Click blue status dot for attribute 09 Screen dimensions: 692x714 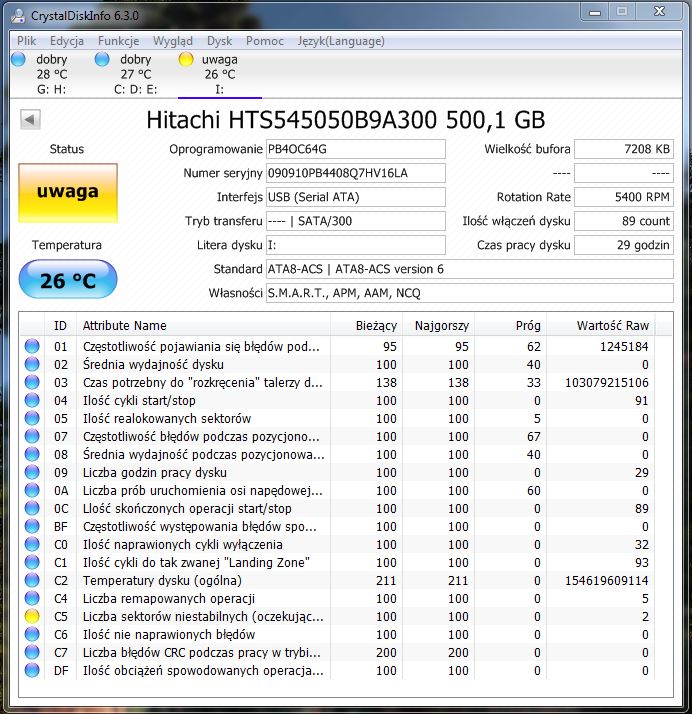point(32,472)
